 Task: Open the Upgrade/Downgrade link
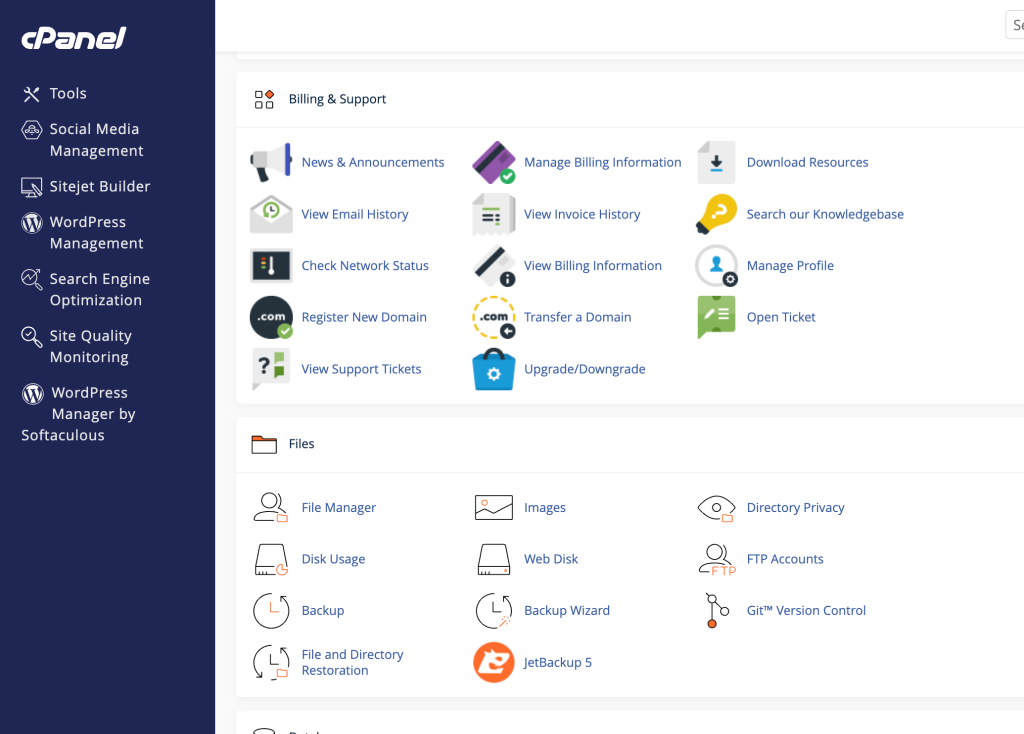tap(584, 369)
